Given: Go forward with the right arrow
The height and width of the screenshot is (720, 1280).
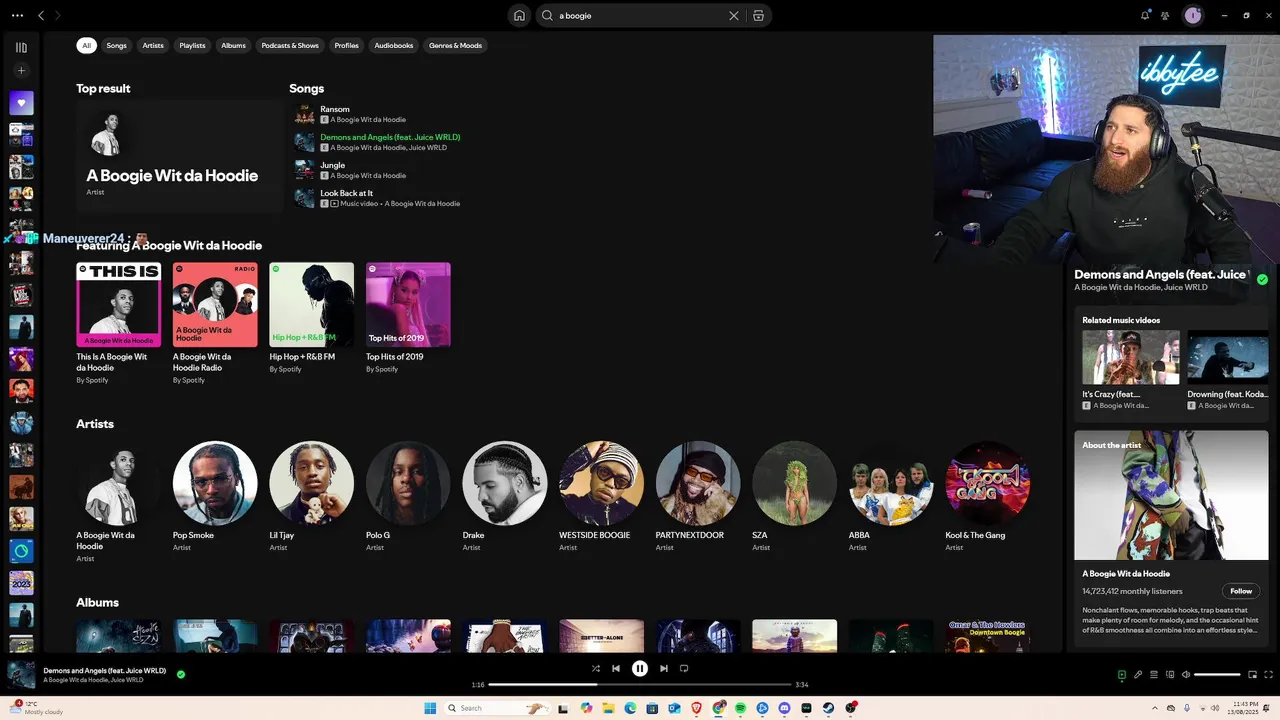Looking at the screenshot, I should [58, 16].
